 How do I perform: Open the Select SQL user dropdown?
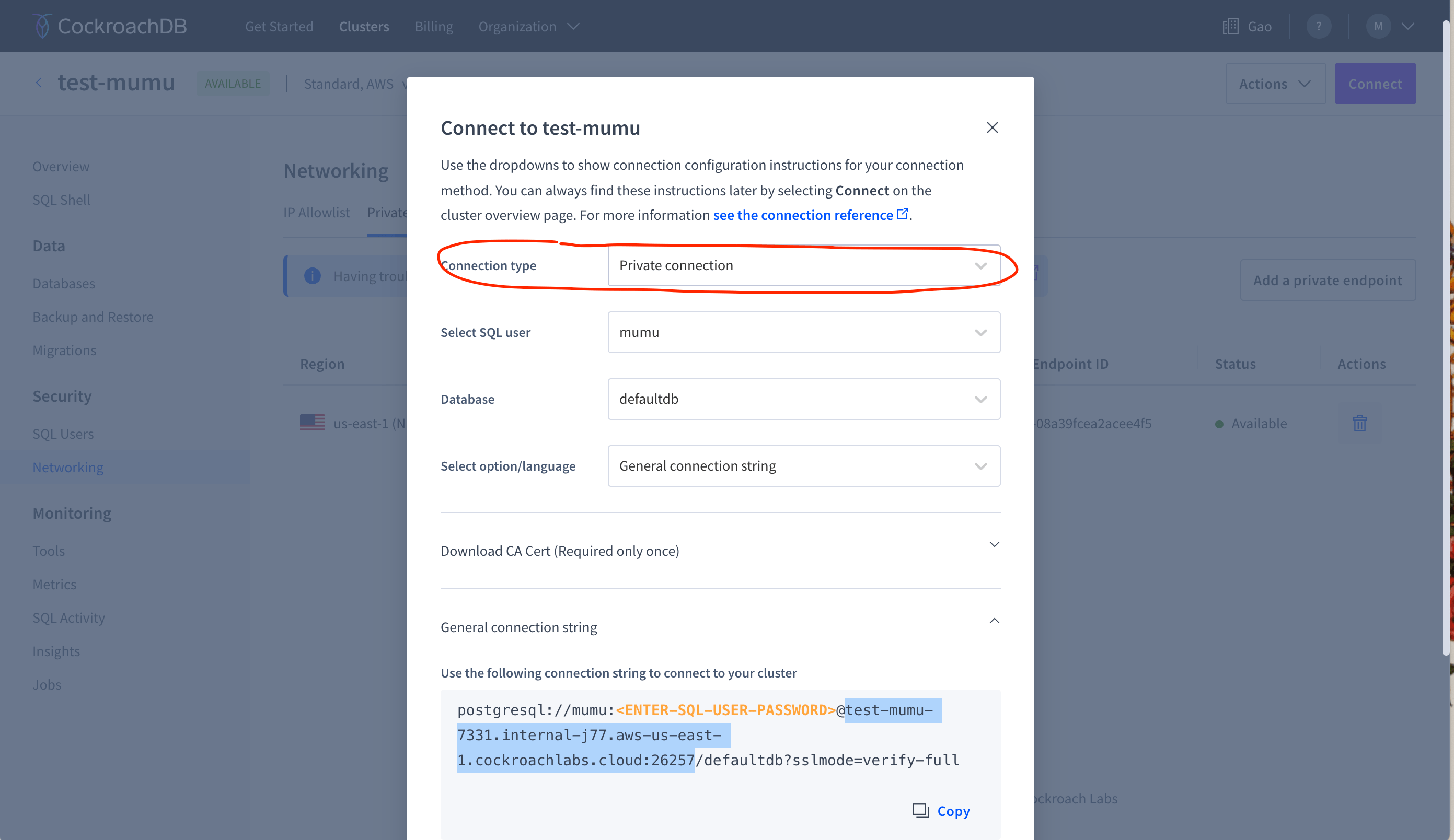(x=804, y=332)
